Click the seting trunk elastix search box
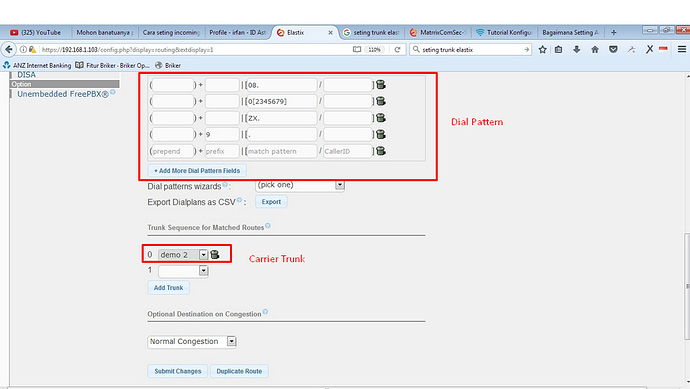This screenshot has height=389, width=690. click(x=471, y=50)
